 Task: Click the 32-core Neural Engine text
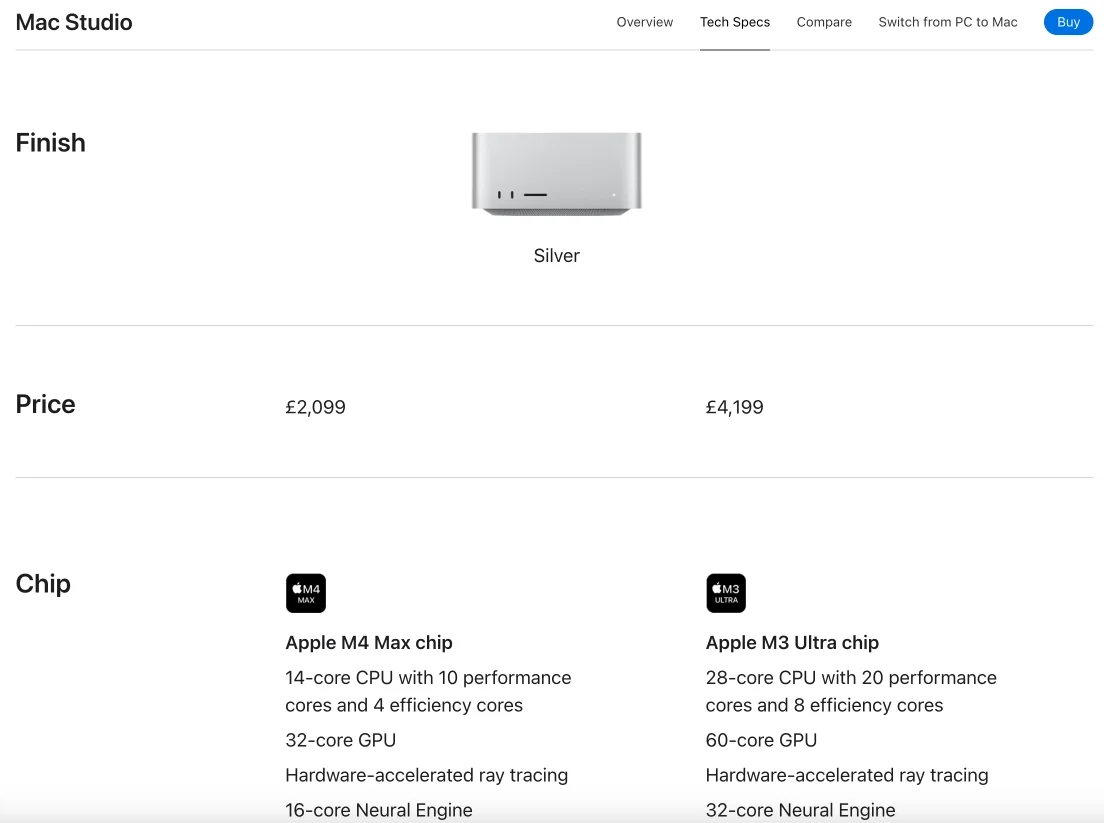pos(801,810)
